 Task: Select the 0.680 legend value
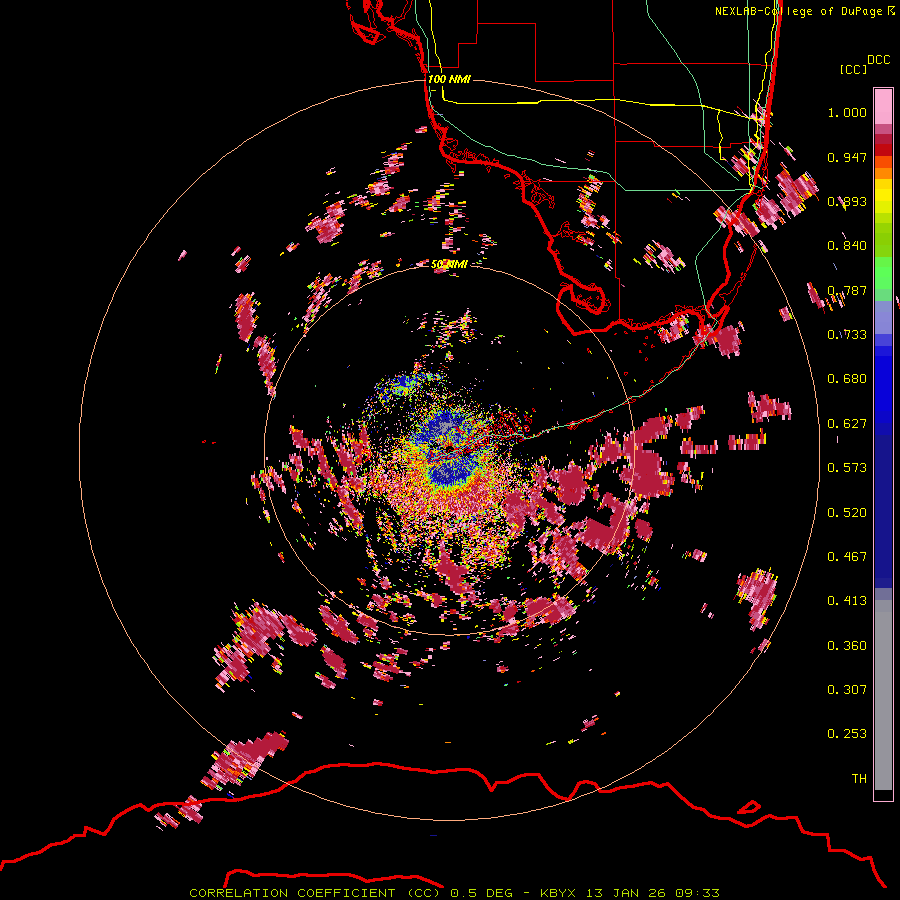point(847,379)
